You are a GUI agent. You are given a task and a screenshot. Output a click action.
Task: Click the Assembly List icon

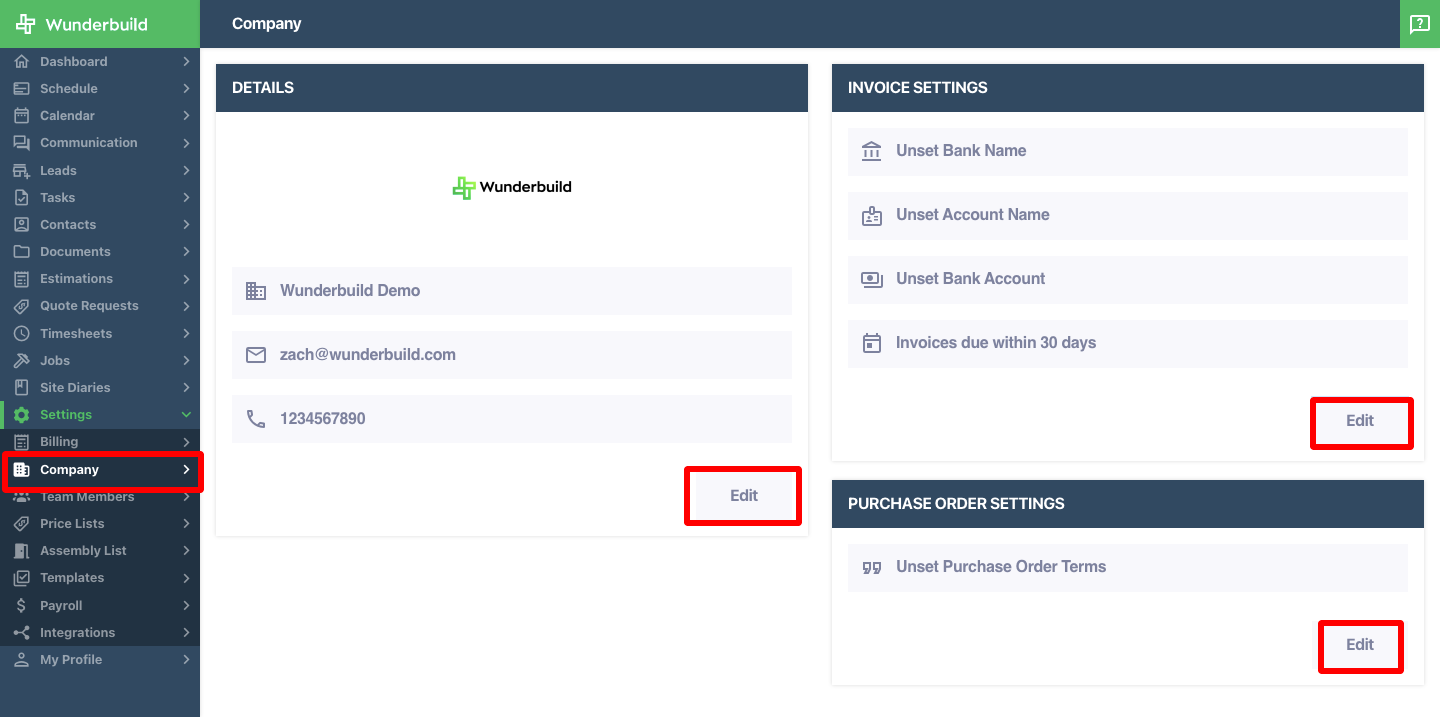[21, 551]
